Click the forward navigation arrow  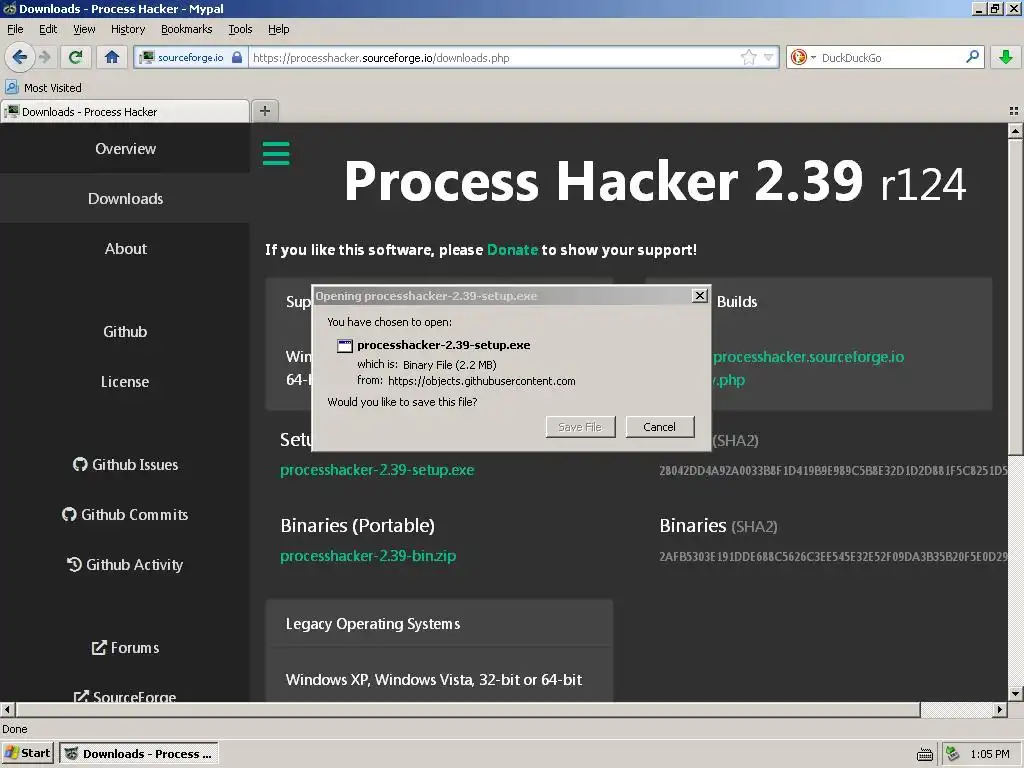click(45, 57)
